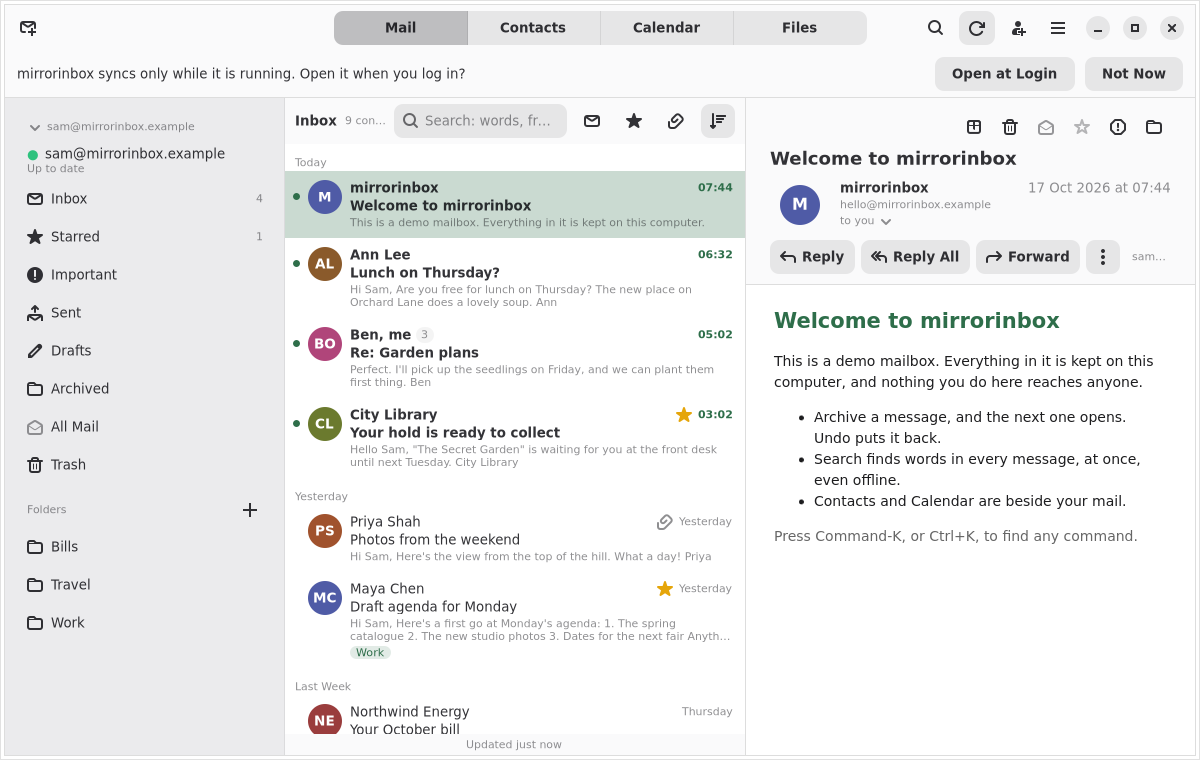
Task: Open the Work folder
Action: (x=145, y=623)
